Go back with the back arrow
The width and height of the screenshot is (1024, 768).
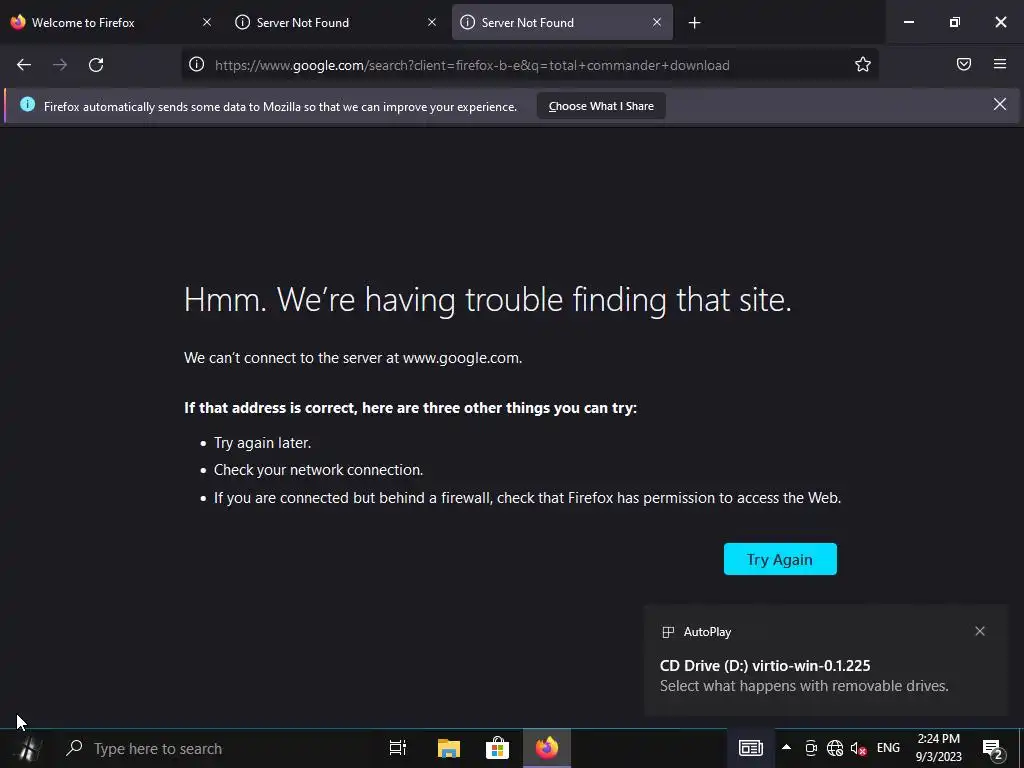(24, 65)
